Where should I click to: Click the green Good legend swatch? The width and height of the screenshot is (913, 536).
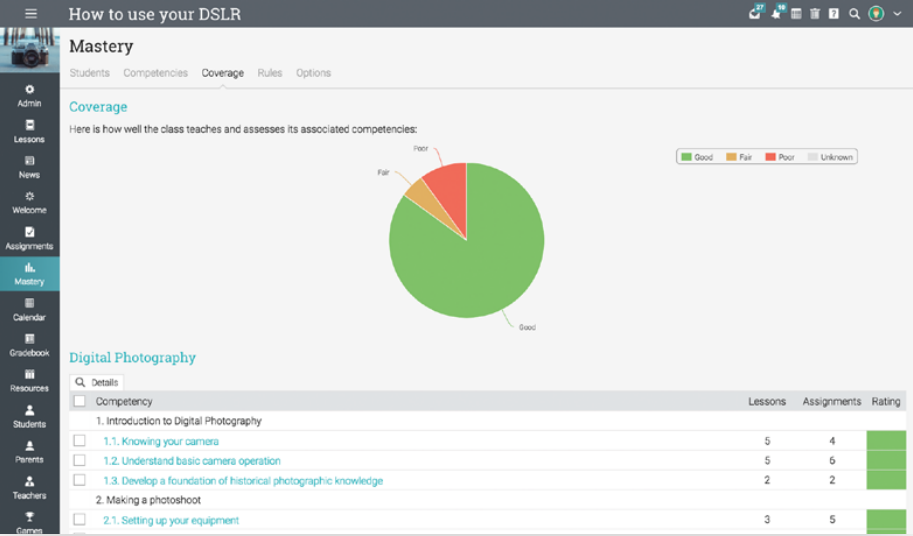(x=686, y=157)
